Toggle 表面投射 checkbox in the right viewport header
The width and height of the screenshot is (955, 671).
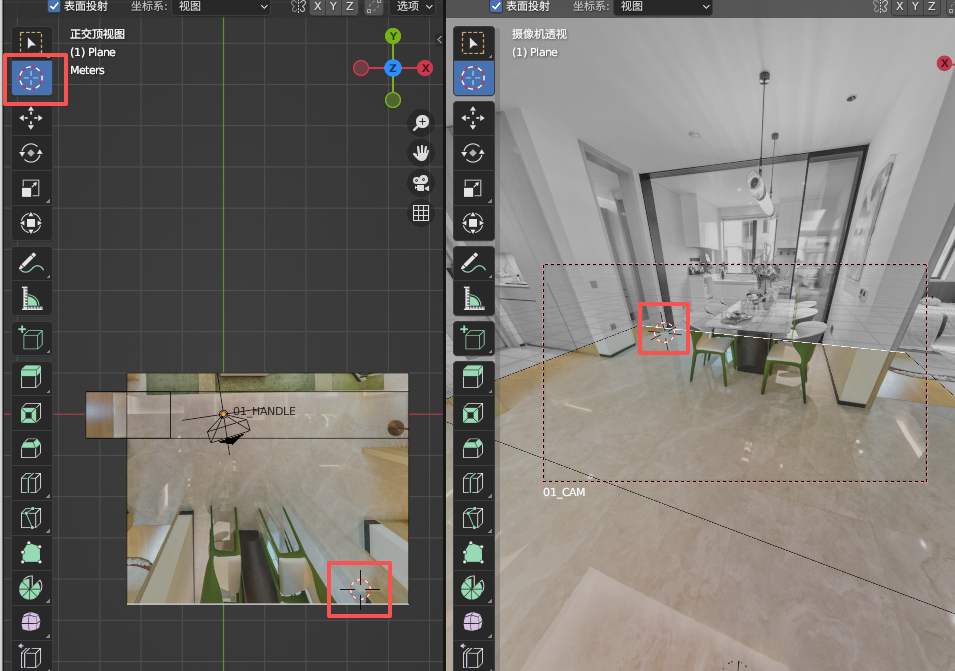pyautogui.click(x=497, y=6)
